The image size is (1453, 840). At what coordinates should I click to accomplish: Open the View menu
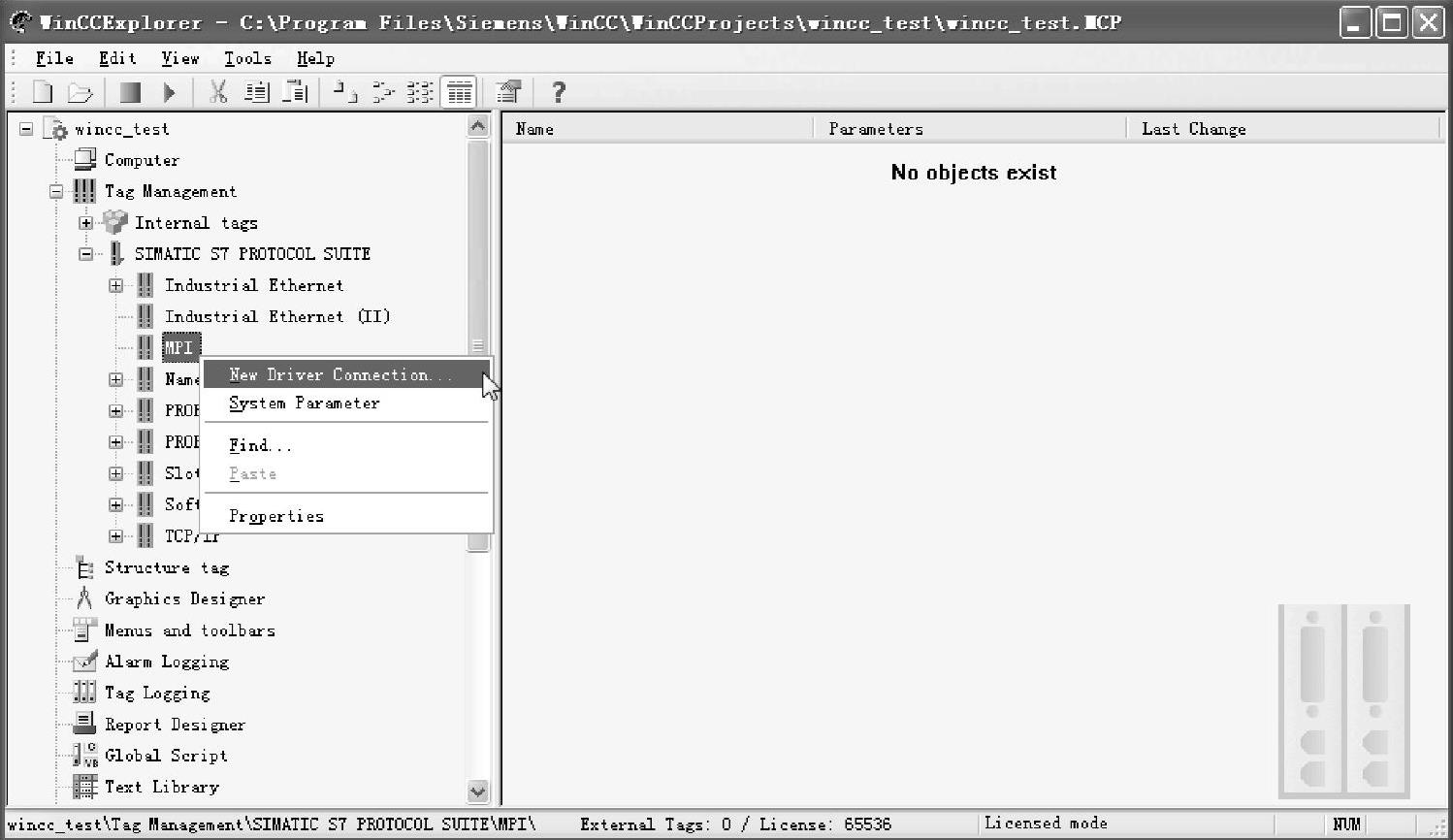coord(180,58)
